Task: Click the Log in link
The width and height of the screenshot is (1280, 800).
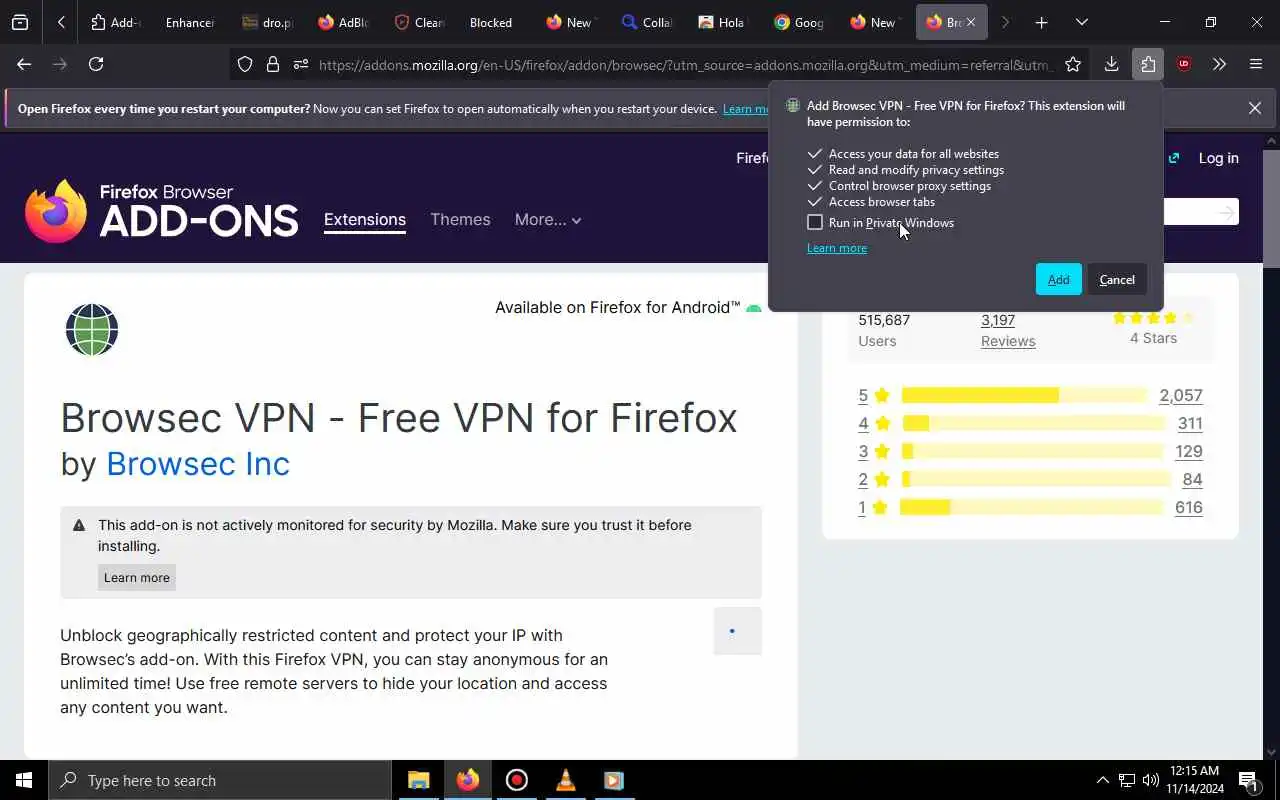Action: [1218, 158]
